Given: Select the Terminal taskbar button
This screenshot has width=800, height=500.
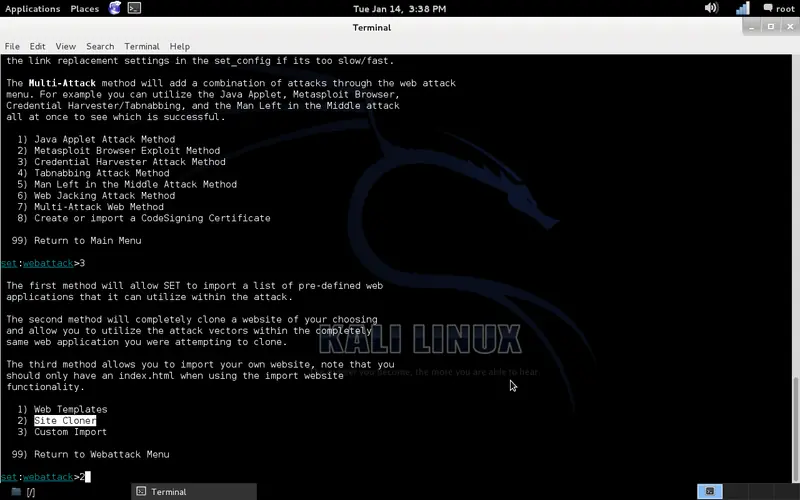Looking at the screenshot, I should coord(194,492).
